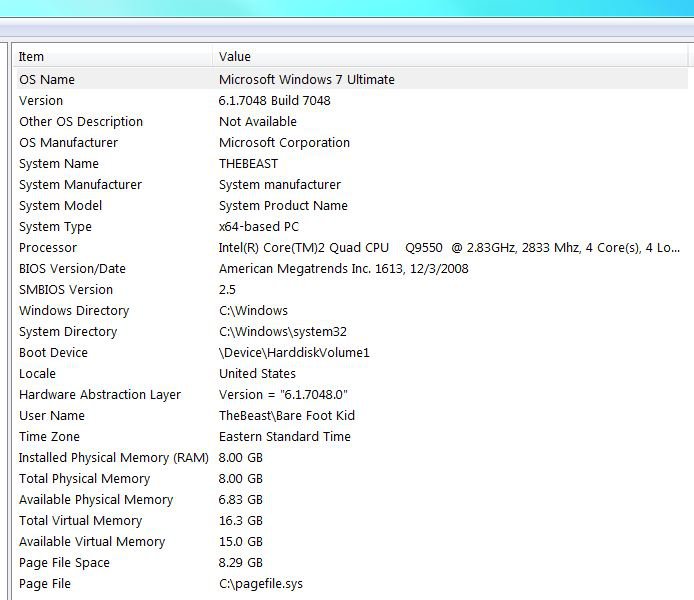Click the Not Available value
Viewport: 694px width, 600px height.
[258, 122]
